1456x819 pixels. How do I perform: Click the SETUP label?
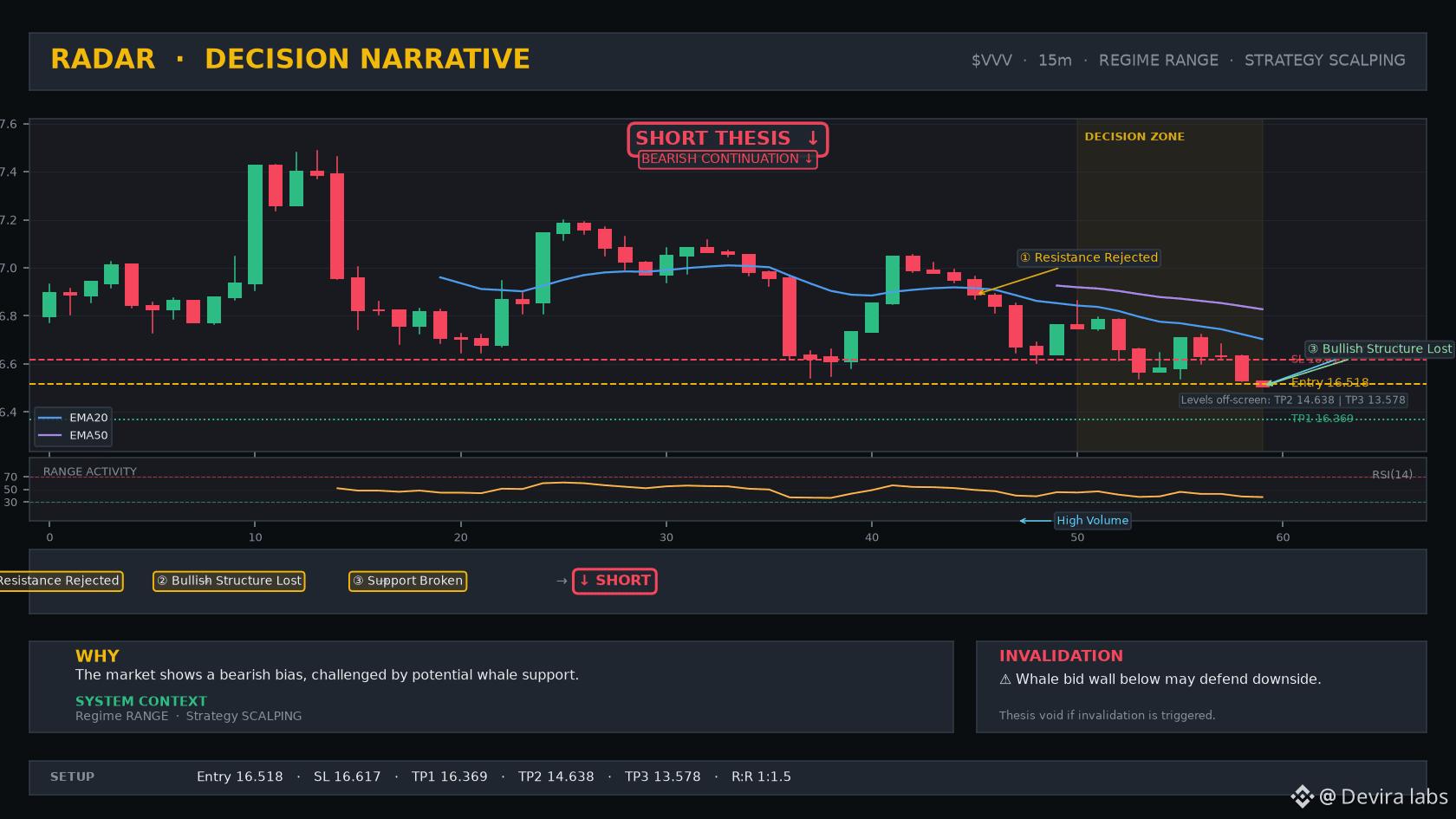point(72,777)
